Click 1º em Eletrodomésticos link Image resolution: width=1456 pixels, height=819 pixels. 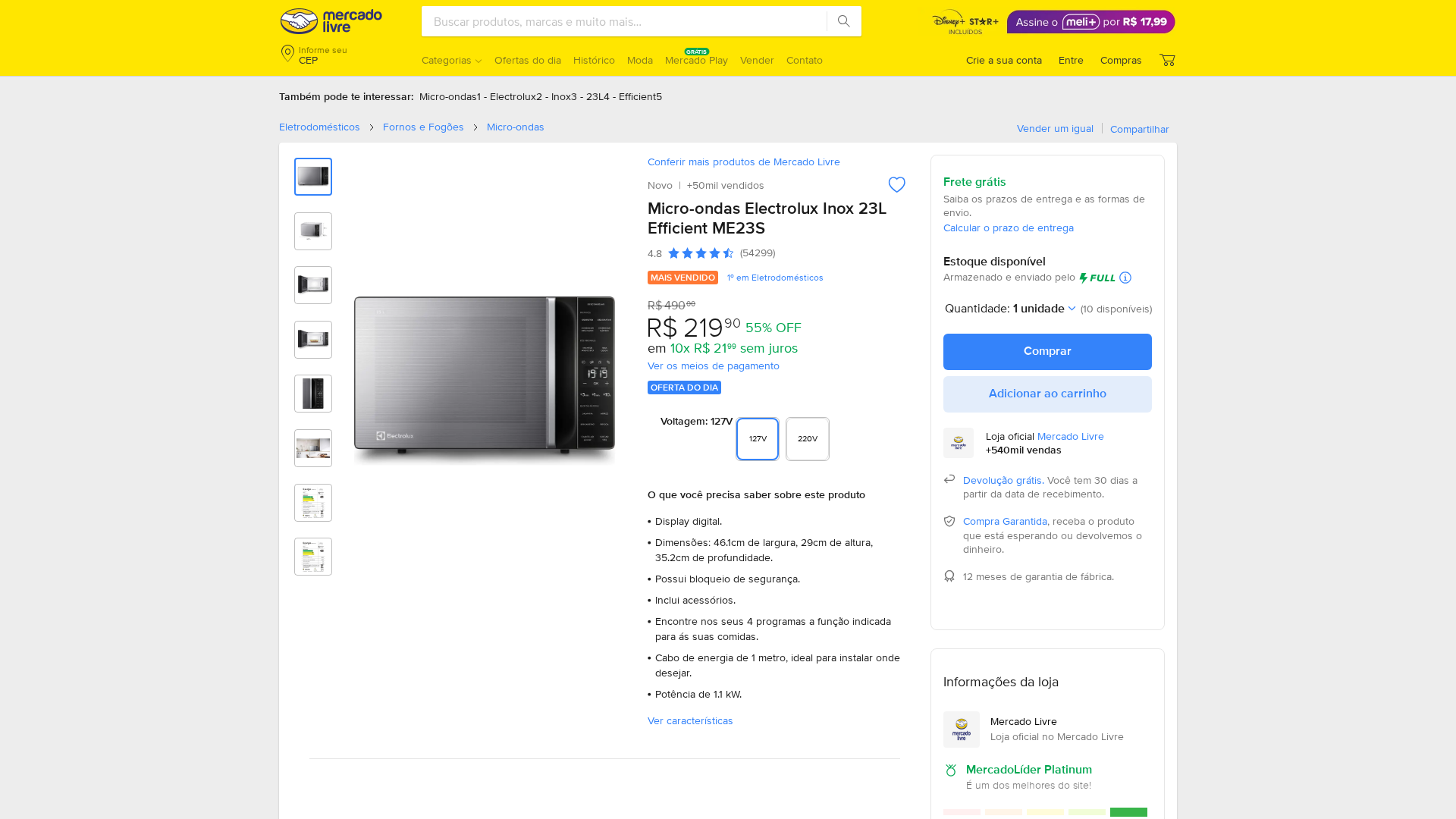[x=775, y=278]
